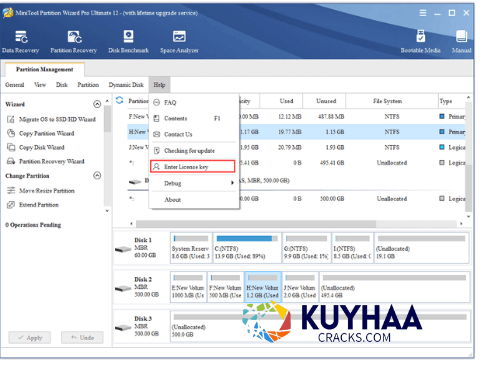Select Contact Us from Help menu
This screenshot has height=365, width=487.
[194, 134]
